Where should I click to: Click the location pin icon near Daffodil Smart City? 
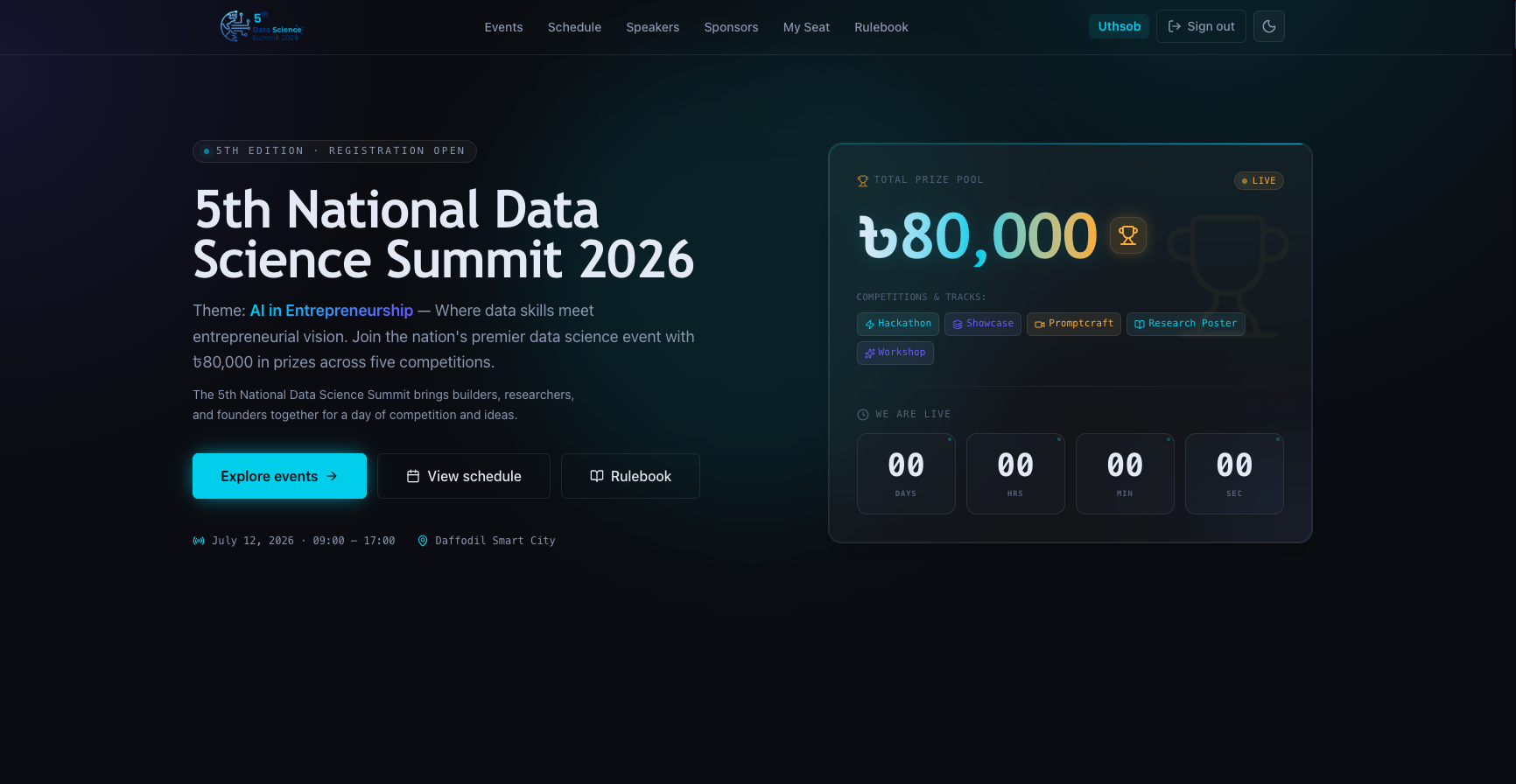point(423,541)
